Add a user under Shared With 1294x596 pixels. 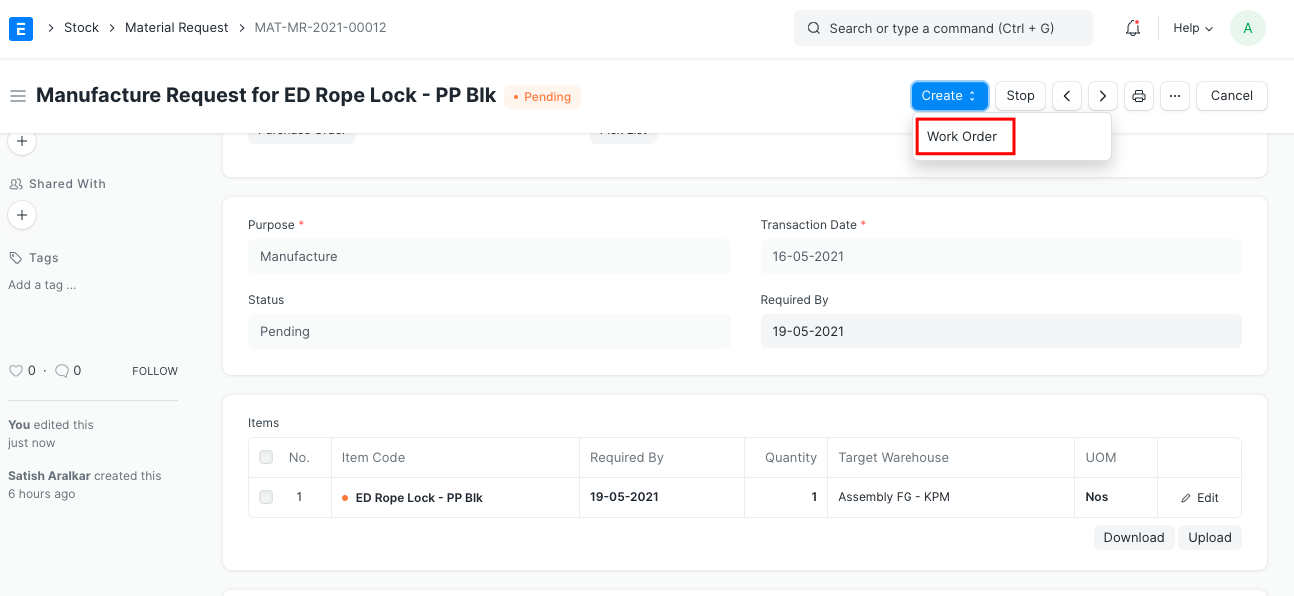click(x=22, y=214)
